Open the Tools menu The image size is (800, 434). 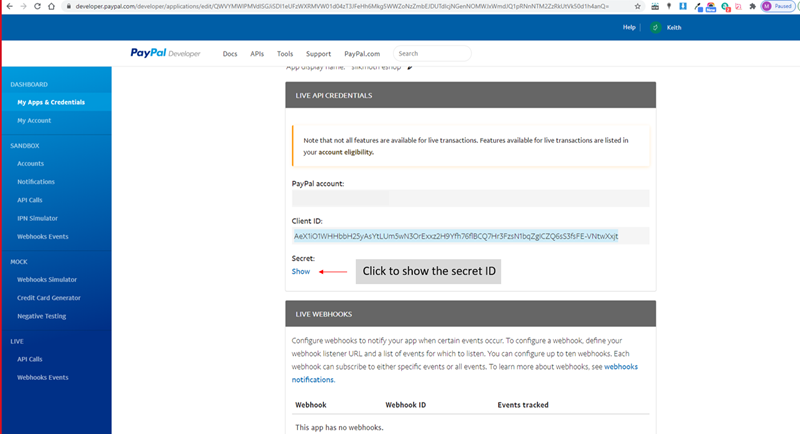point(285,53)
